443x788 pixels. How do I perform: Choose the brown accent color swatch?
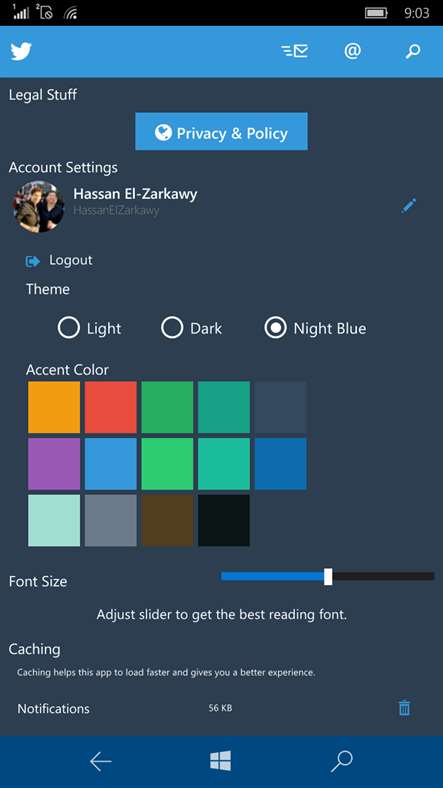tap(167, 520)
